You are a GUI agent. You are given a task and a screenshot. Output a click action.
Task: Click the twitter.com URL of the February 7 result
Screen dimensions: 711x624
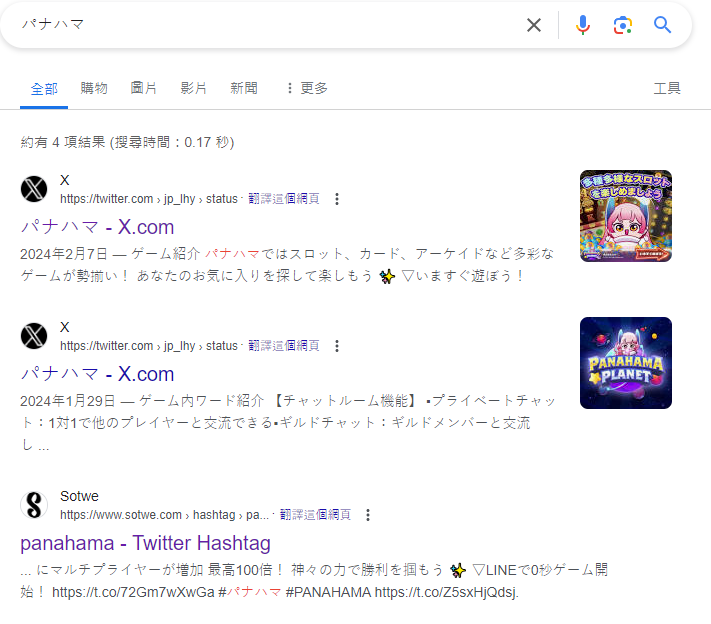point(149,199)
